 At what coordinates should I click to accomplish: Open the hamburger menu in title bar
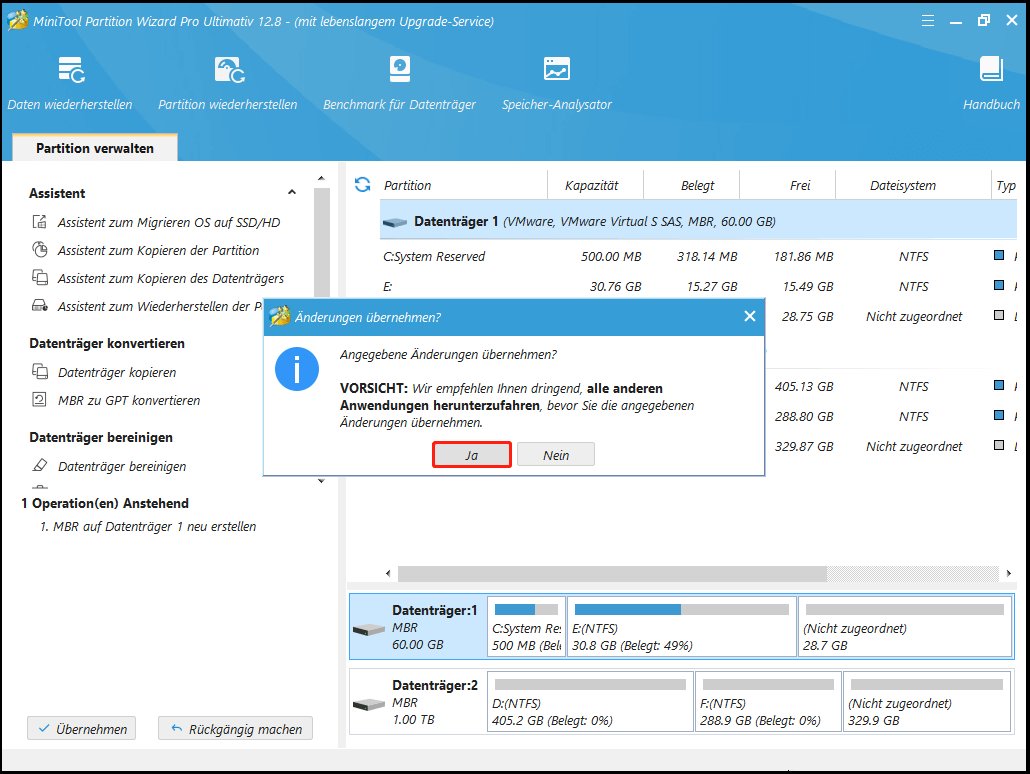click(928, 21)
